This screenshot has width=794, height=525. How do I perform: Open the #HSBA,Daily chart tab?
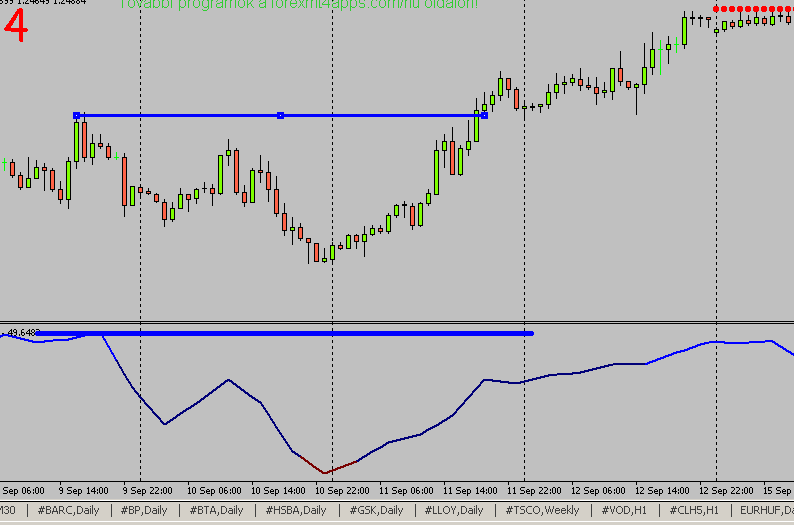click(x=296, y=510)
